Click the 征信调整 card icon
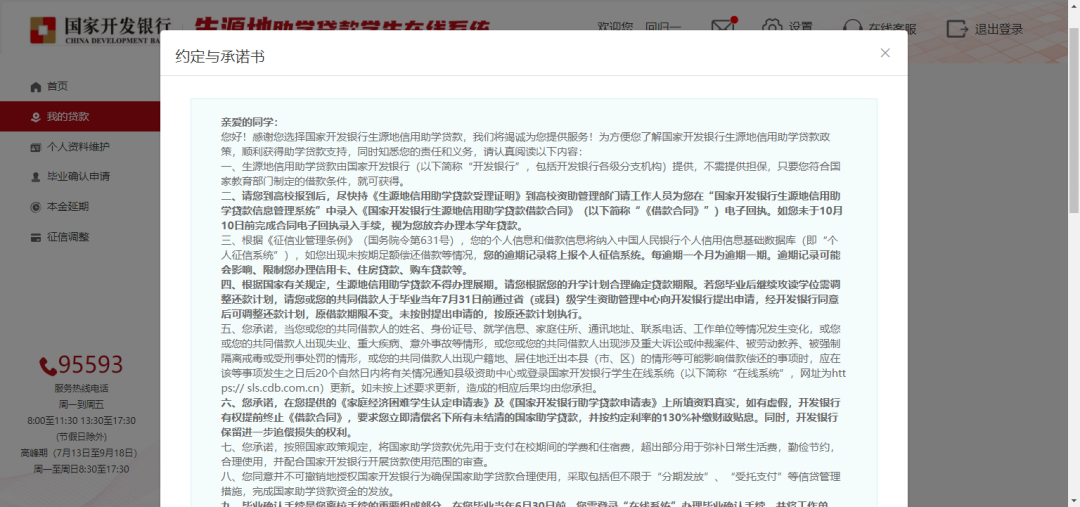The height and width of the screenshot is (507, 1080). pos(36,237)
